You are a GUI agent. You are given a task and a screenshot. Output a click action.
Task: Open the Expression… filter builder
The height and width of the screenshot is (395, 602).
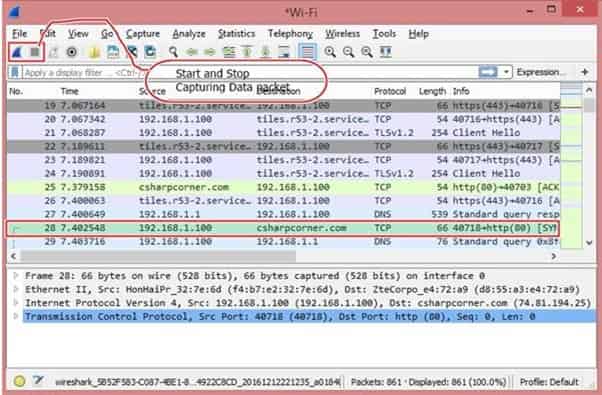(541, 72)
